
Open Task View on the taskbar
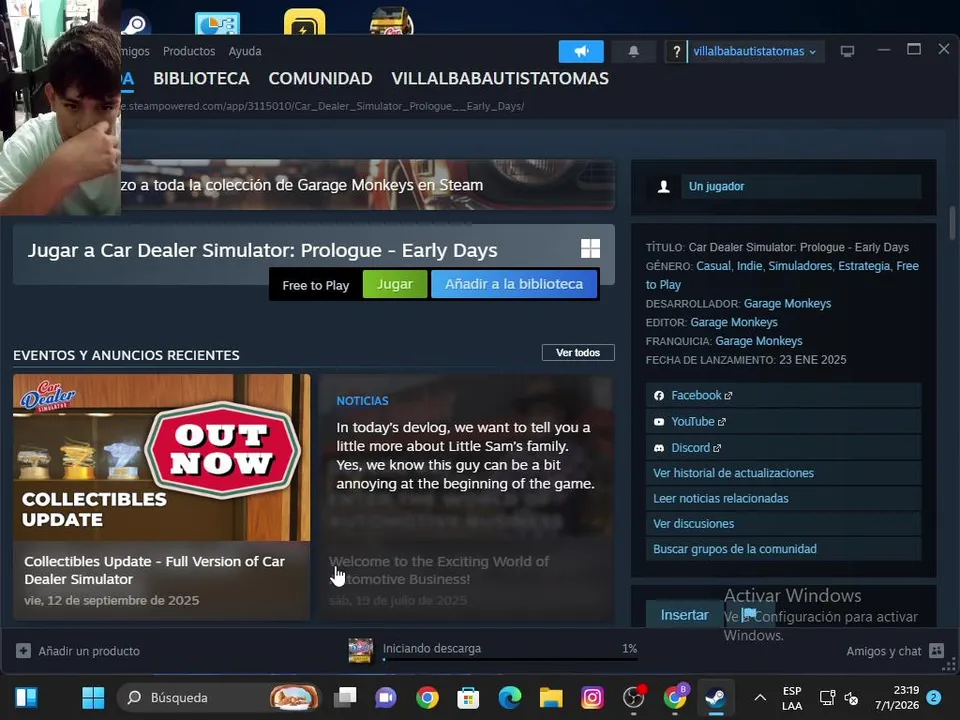(345, 697)
